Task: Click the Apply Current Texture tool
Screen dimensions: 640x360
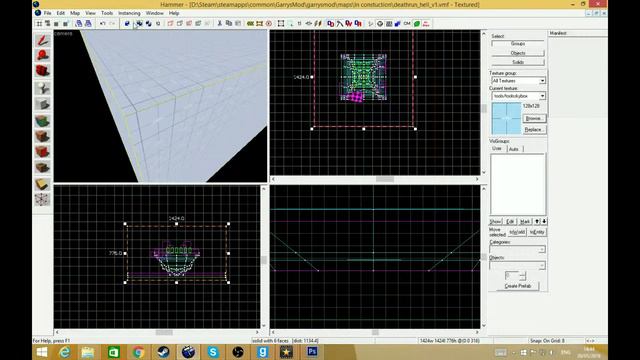Action: pyautogui.click(x=42, y=136)
